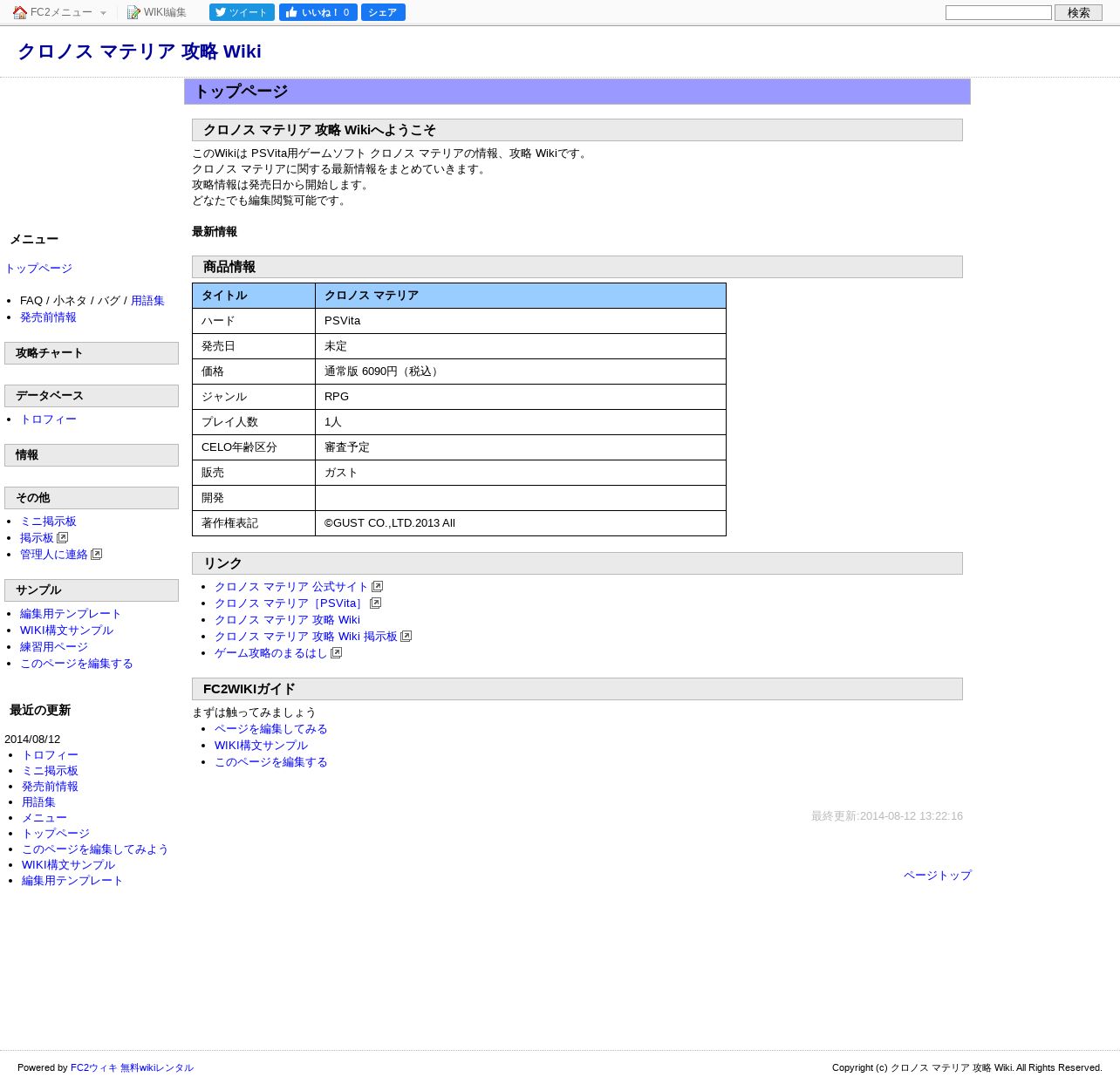
Task: Click このページを編集する in FC2WIKIガイド
Action: coord(271,762)
